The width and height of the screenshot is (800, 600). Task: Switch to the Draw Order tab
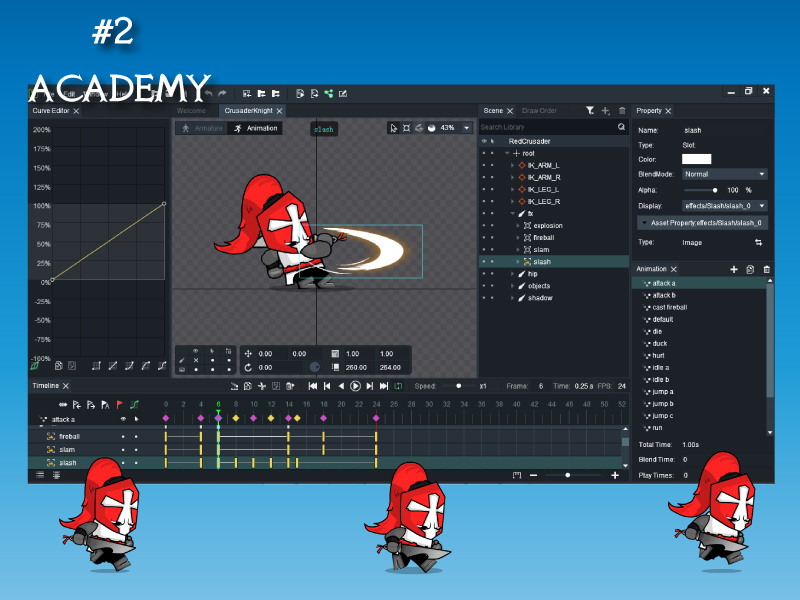tap(539, 111)
